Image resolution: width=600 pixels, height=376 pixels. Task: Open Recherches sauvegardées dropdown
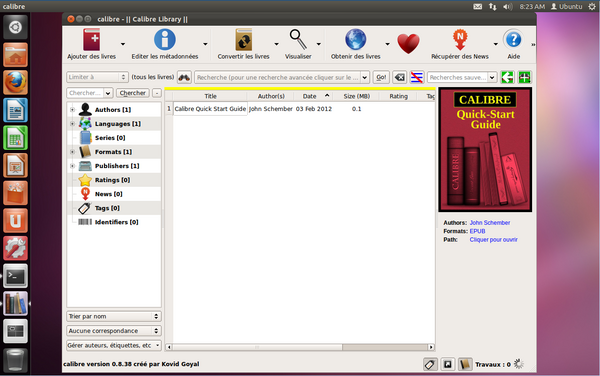[x=492, y=77]
